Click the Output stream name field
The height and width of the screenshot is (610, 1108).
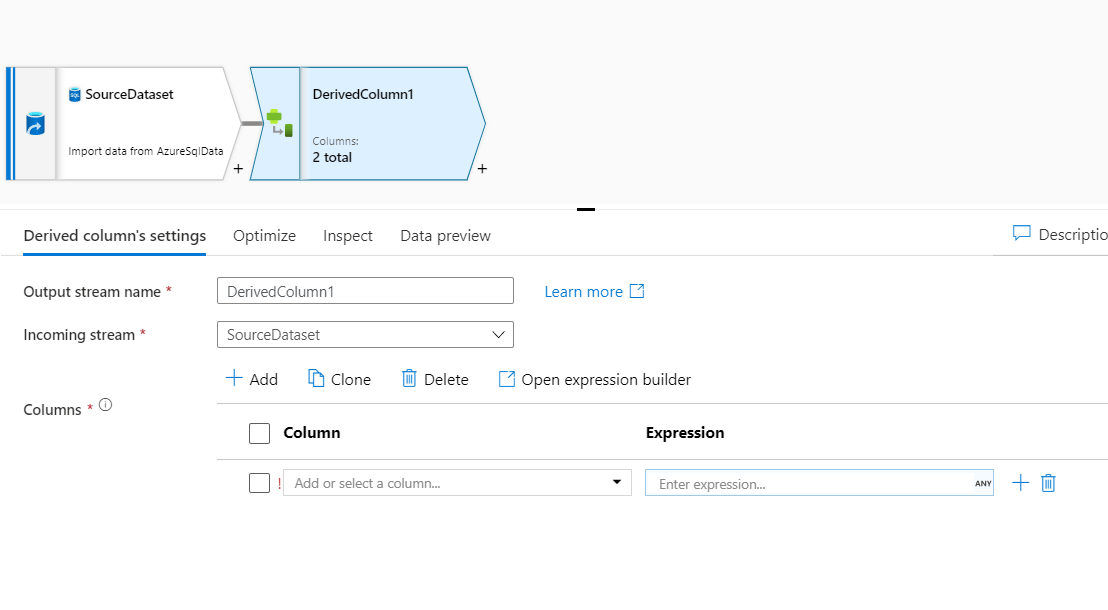(365, 291)
